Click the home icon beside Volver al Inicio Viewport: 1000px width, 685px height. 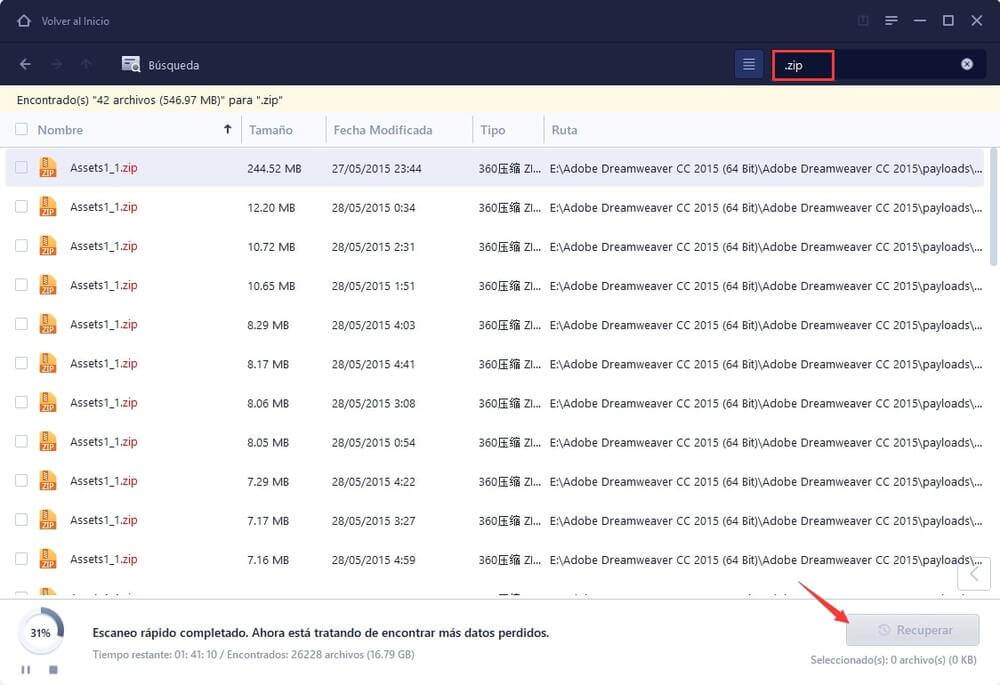coord(24,20)
